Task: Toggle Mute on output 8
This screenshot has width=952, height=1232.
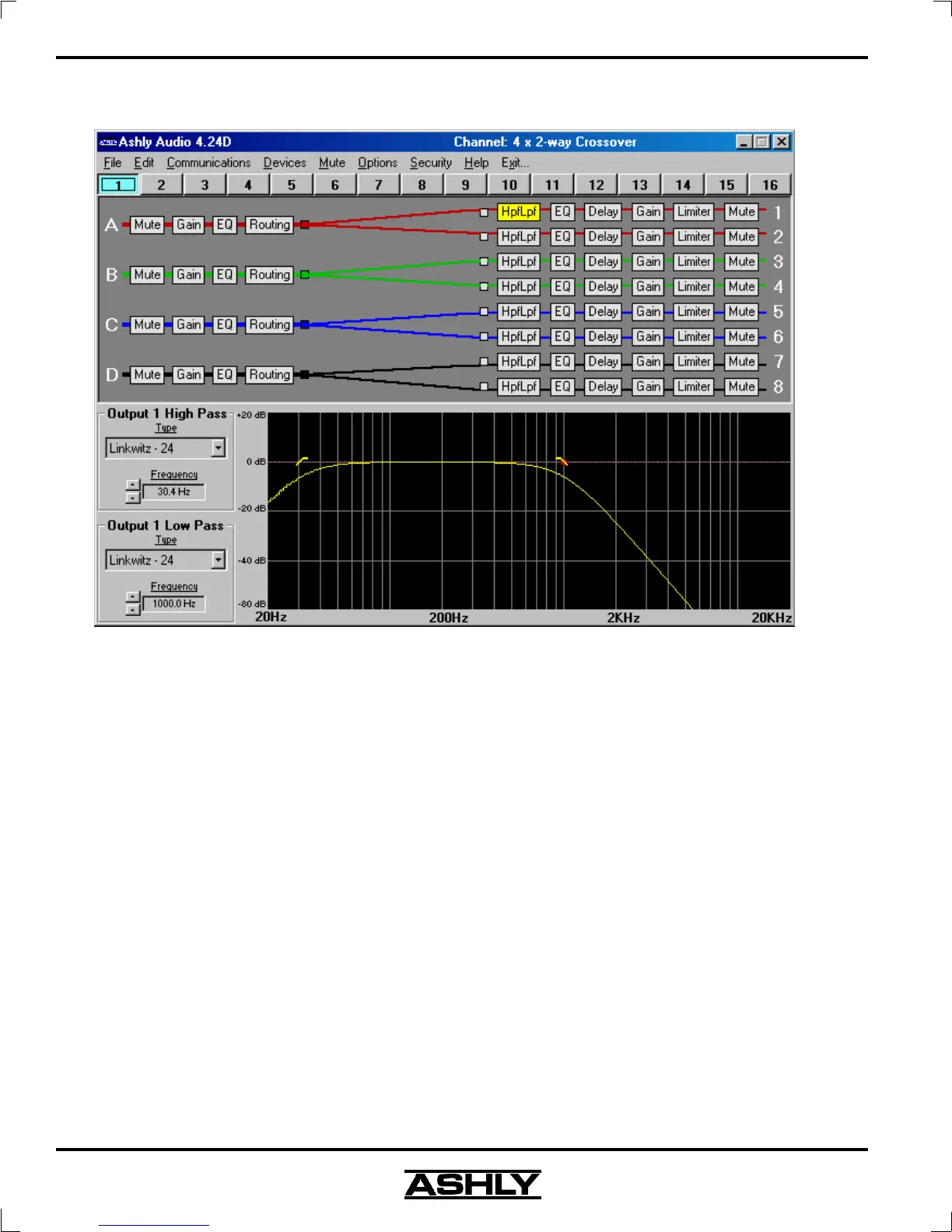Action: [x=741, y=386]
